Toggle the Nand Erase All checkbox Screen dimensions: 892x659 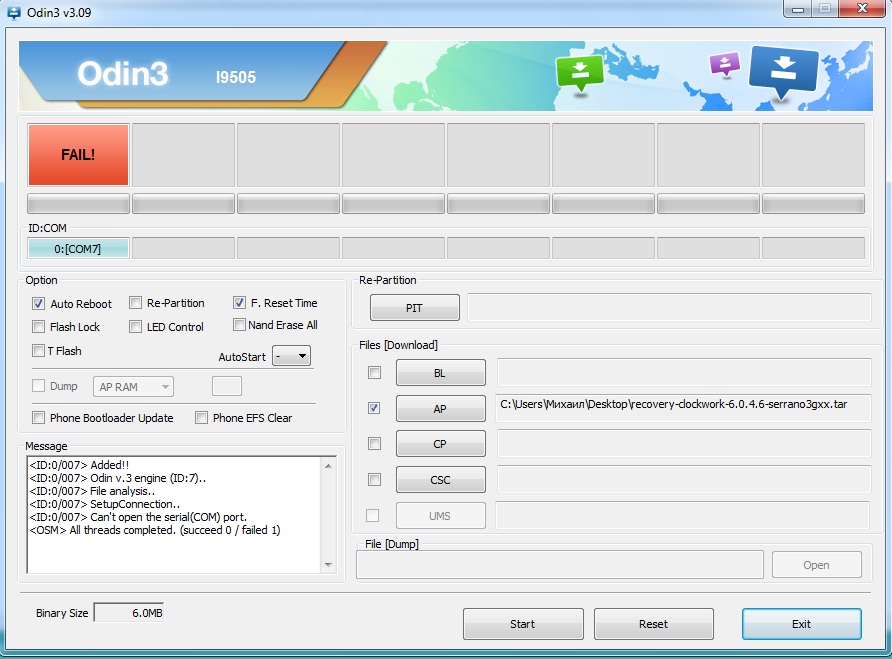(x=239, y=325)
